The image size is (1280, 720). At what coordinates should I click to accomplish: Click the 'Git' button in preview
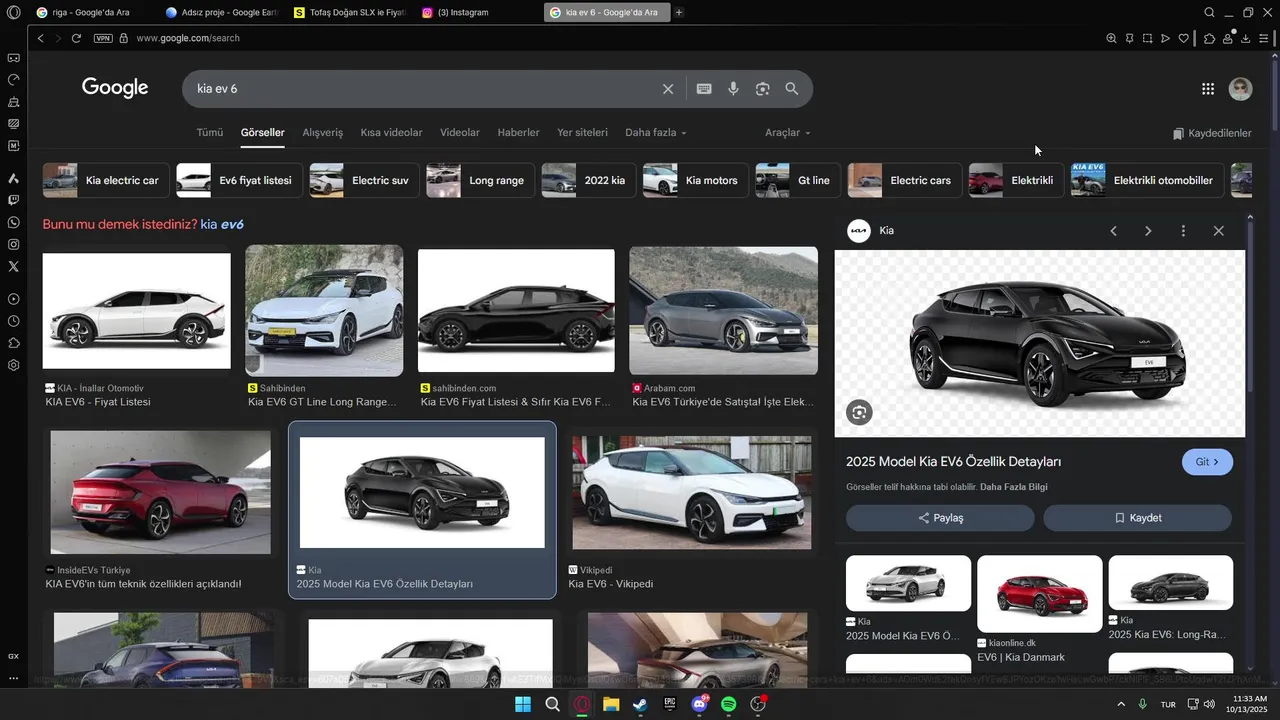(1207, 462)
